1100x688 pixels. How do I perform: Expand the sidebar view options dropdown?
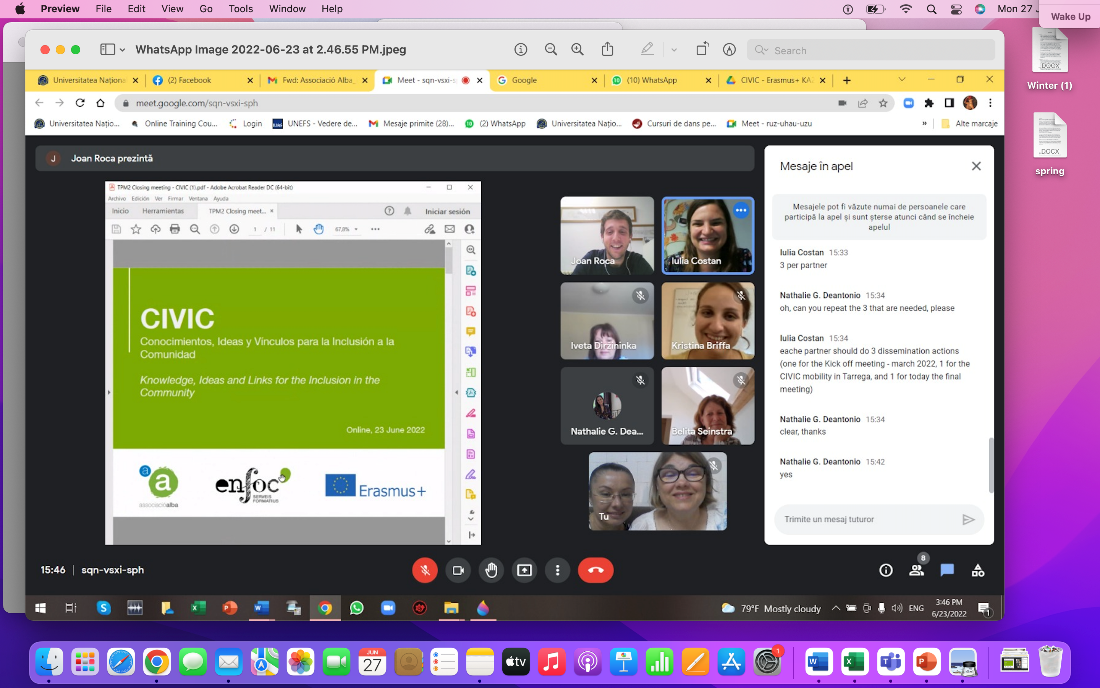[122, 50]
